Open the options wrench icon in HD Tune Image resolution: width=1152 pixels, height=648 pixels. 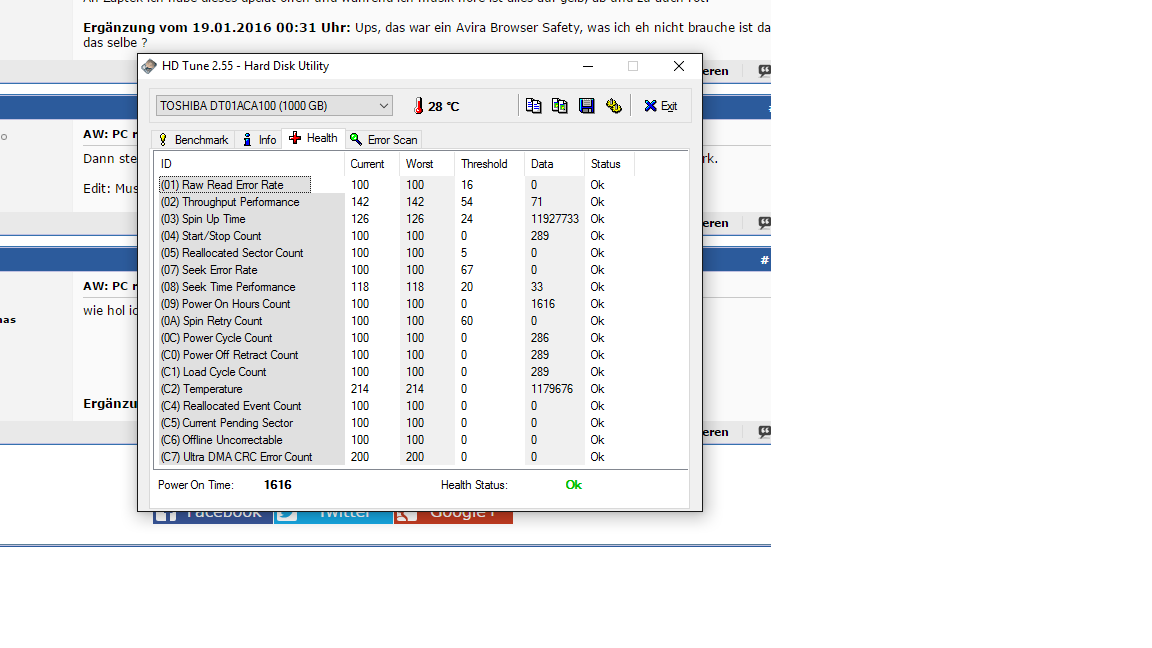point(613,106)
